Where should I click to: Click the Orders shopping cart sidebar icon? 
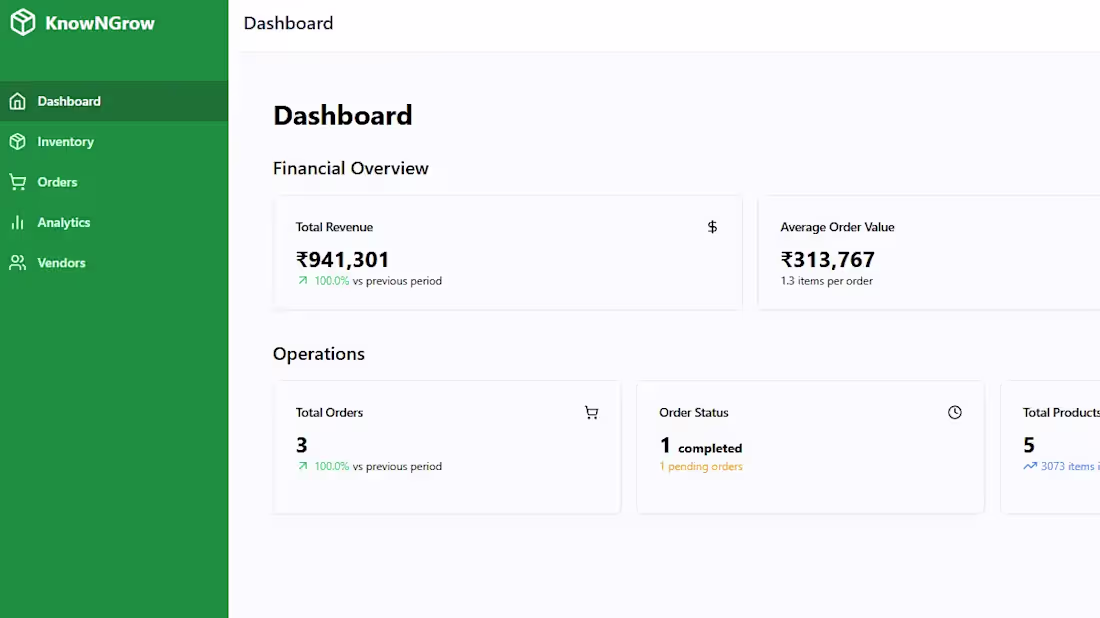click(17, 182)
